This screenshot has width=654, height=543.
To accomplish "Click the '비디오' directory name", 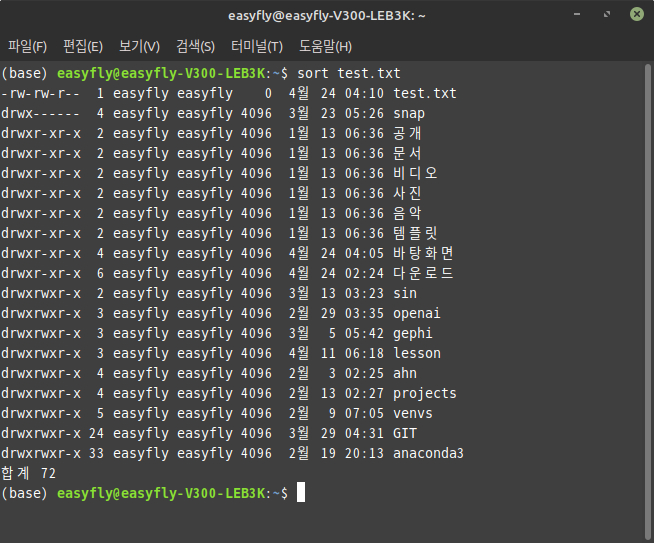I will [415, 173].
